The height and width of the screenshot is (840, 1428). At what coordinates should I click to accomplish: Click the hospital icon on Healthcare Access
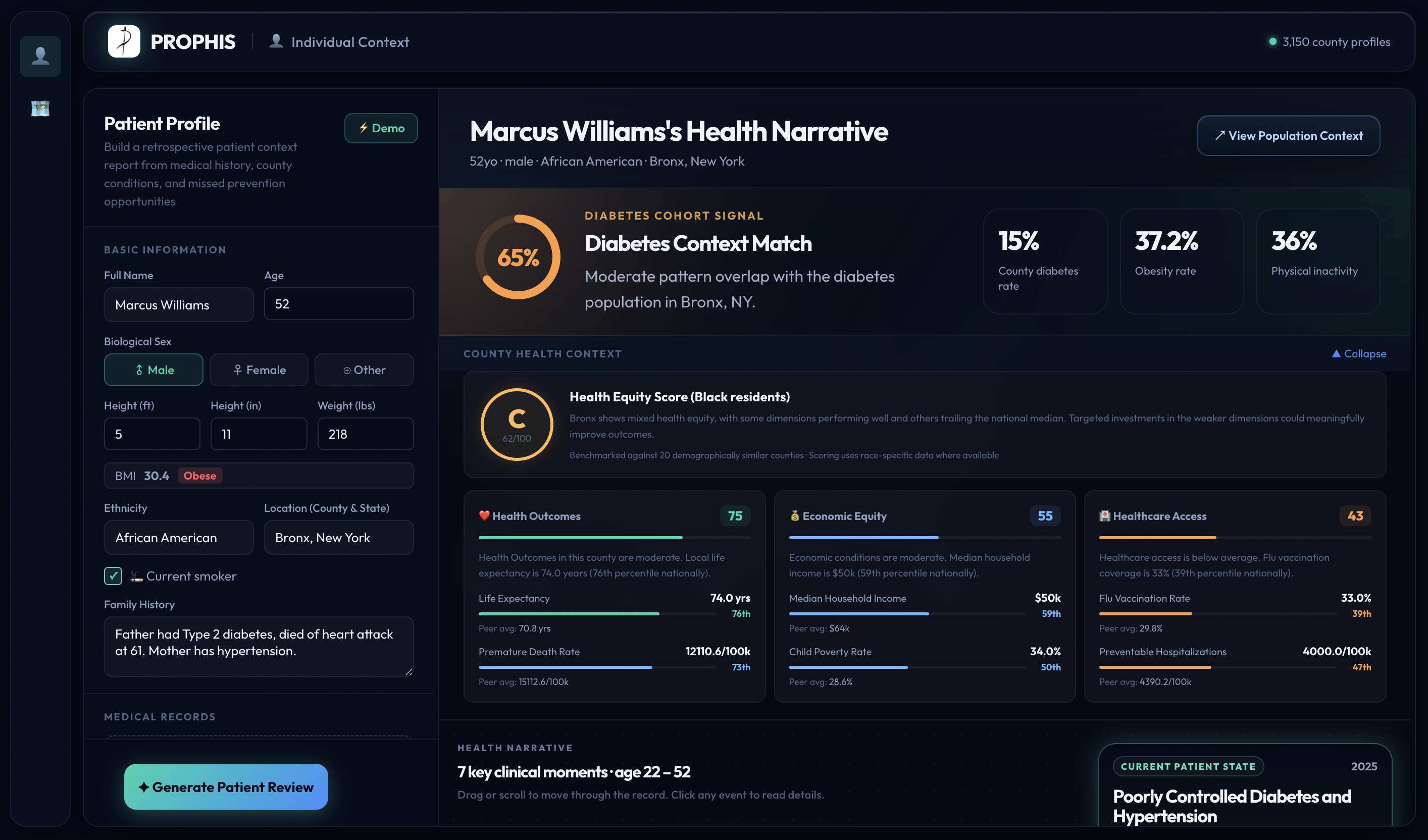point(1104,515)
